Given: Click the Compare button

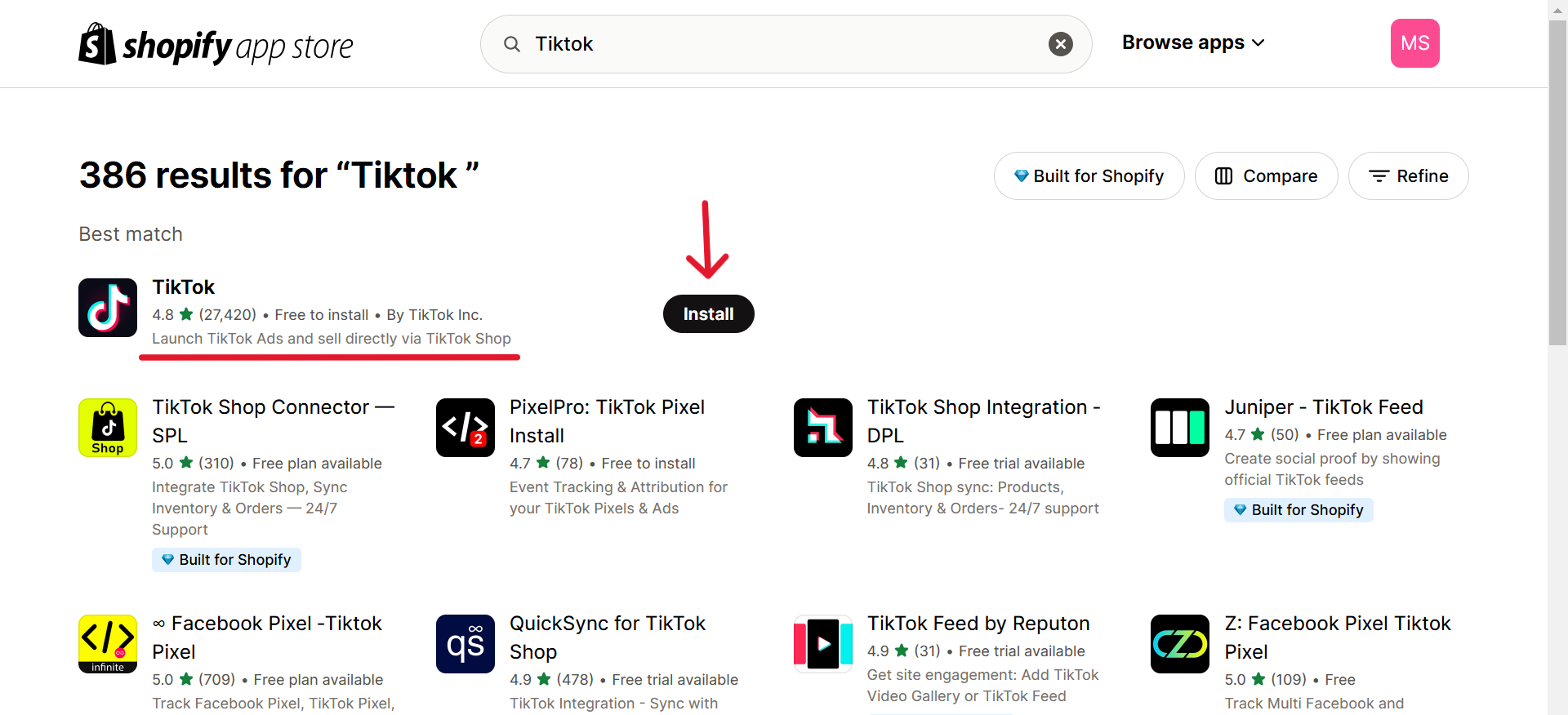Looking at the screenshot, I should tap(1266, 176).
